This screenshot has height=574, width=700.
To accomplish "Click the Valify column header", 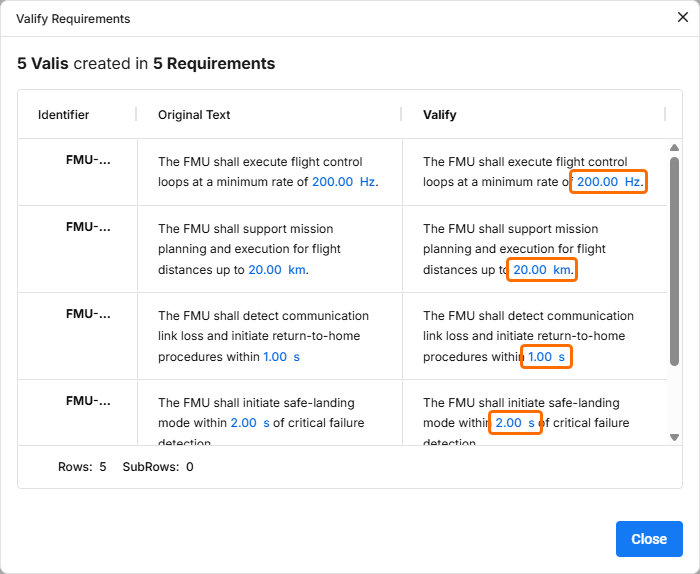I will (440, 115).
